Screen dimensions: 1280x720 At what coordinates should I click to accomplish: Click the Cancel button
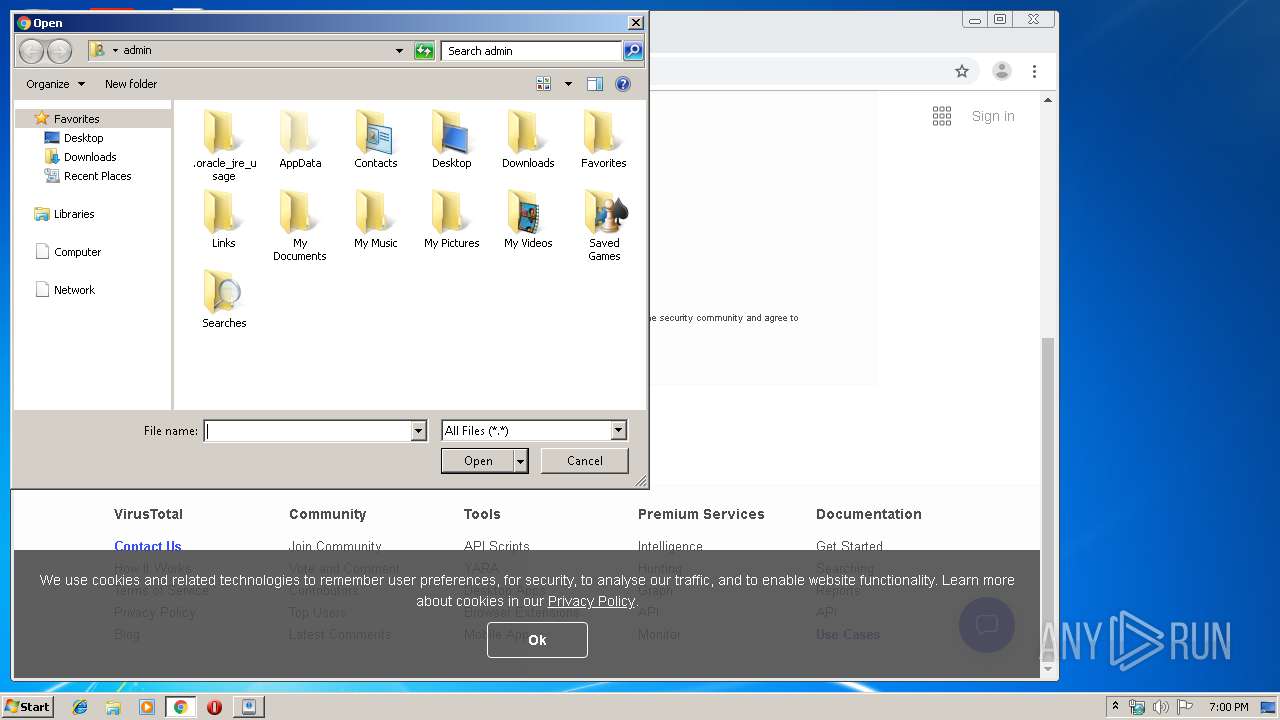pyautogui.click(x=585, y=461)
